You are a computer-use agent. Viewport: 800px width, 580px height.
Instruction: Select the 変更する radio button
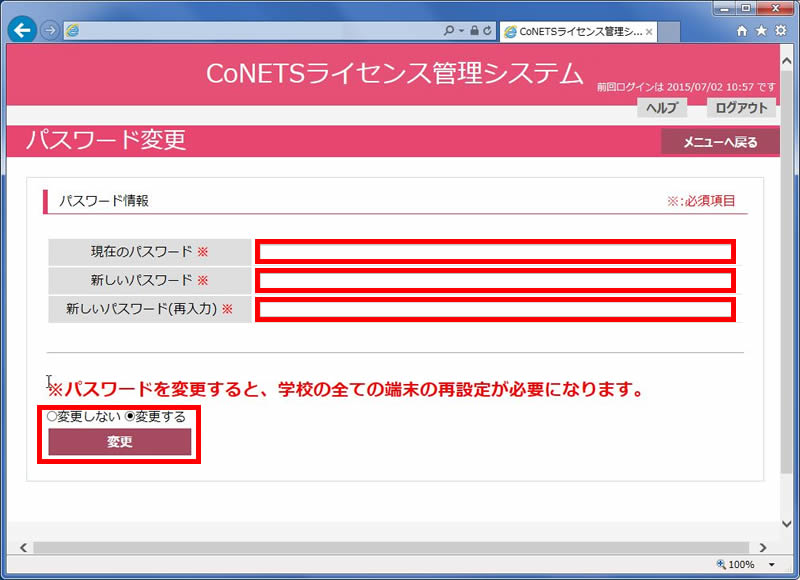[130, 416]
